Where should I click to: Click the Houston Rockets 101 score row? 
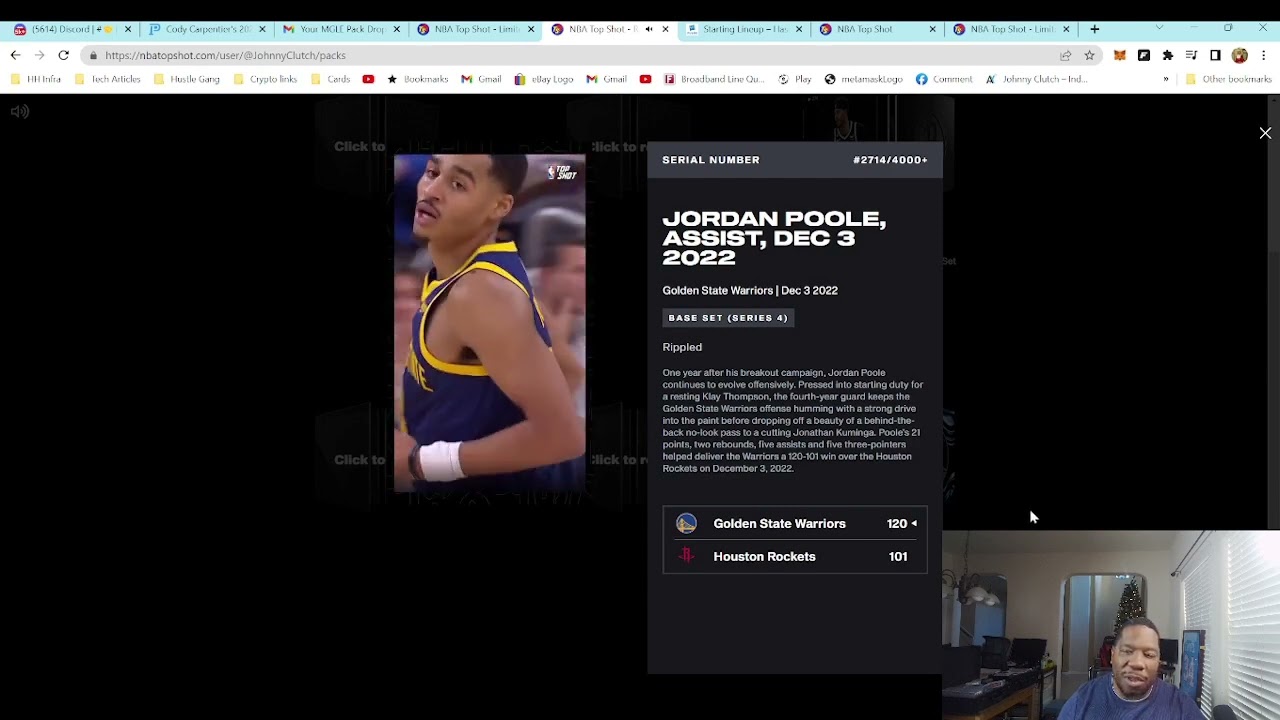[795, 556]
